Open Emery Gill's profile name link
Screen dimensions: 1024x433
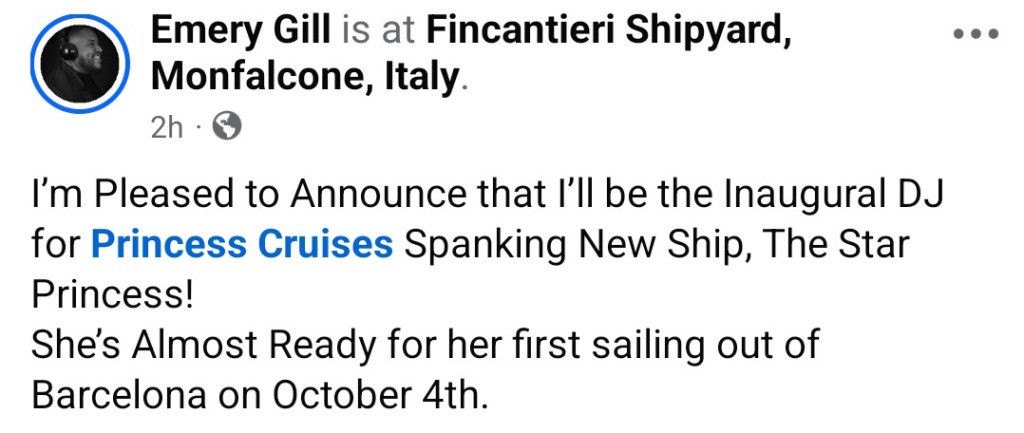(241, 32)
